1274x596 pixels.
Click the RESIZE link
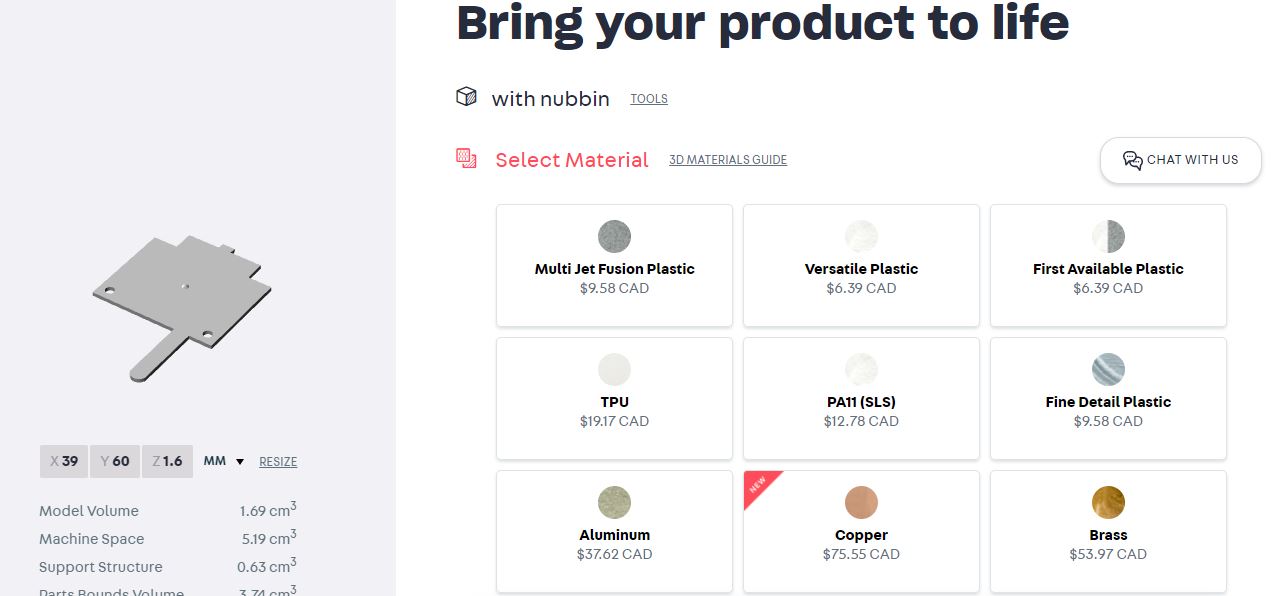[x=278, y=462]
